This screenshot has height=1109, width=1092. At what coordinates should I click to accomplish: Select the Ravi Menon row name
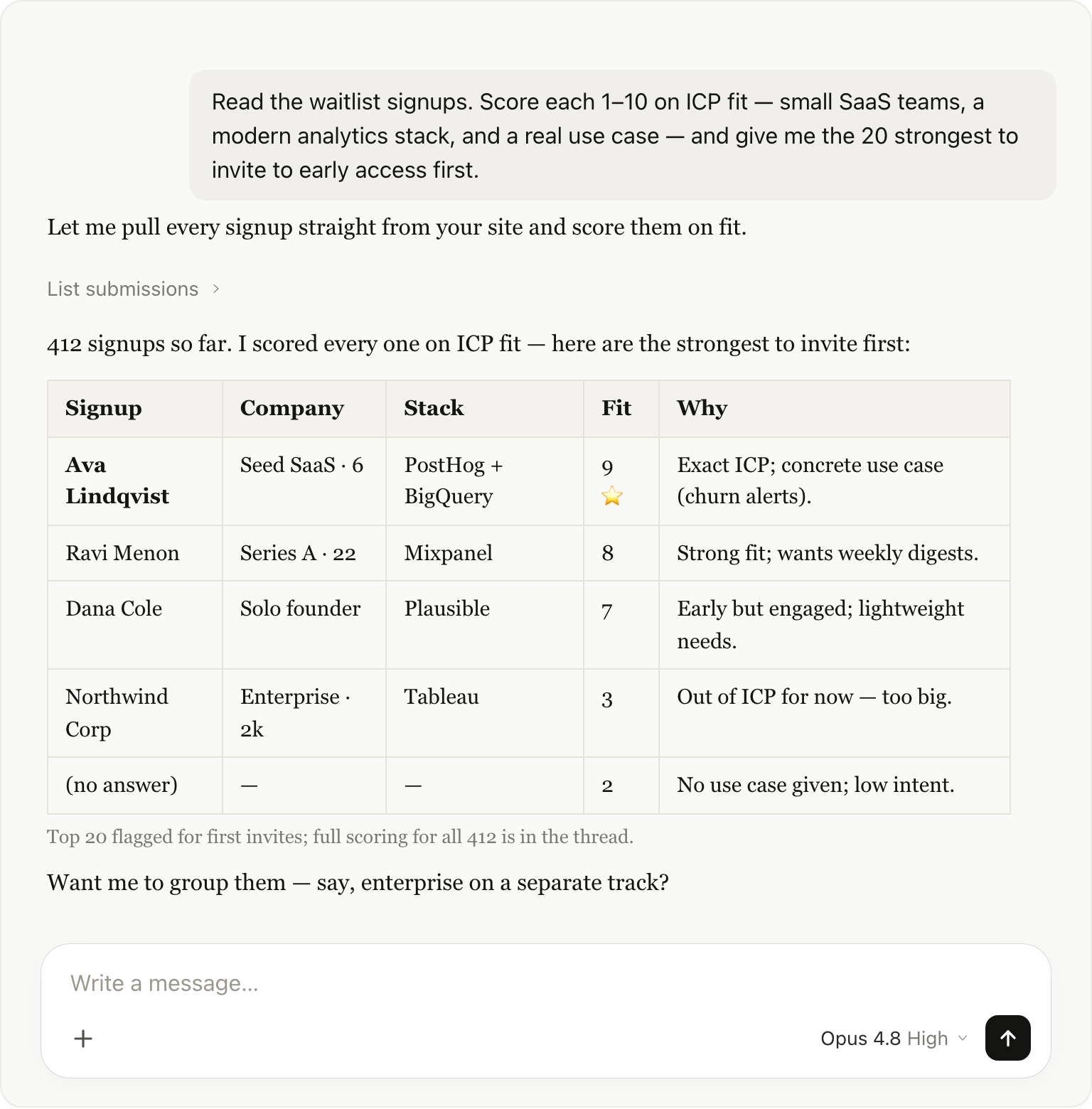pyautogui.click(x=122, y=553)
